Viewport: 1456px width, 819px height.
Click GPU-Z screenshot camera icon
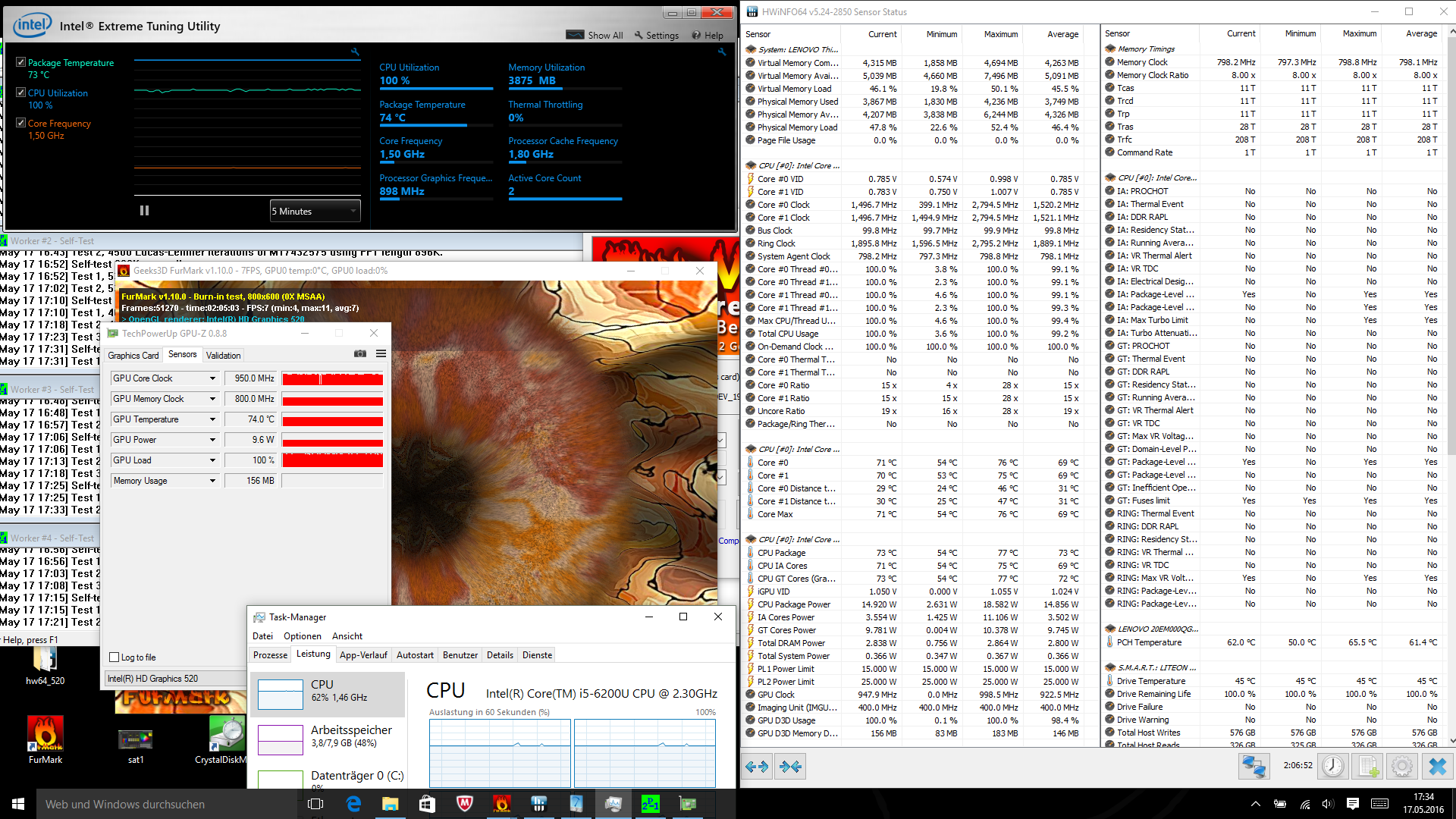[x=360, y=354]
